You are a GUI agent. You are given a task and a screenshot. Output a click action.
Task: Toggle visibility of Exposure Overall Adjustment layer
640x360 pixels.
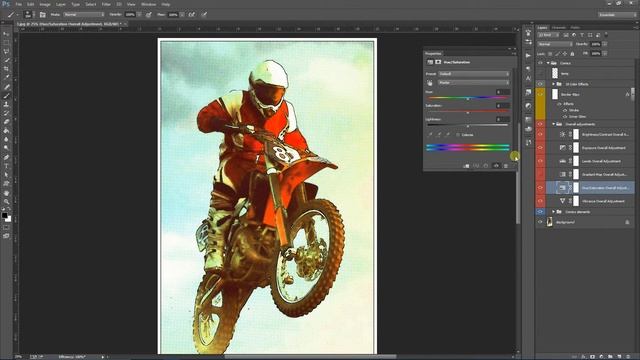[x=540, y=147]
